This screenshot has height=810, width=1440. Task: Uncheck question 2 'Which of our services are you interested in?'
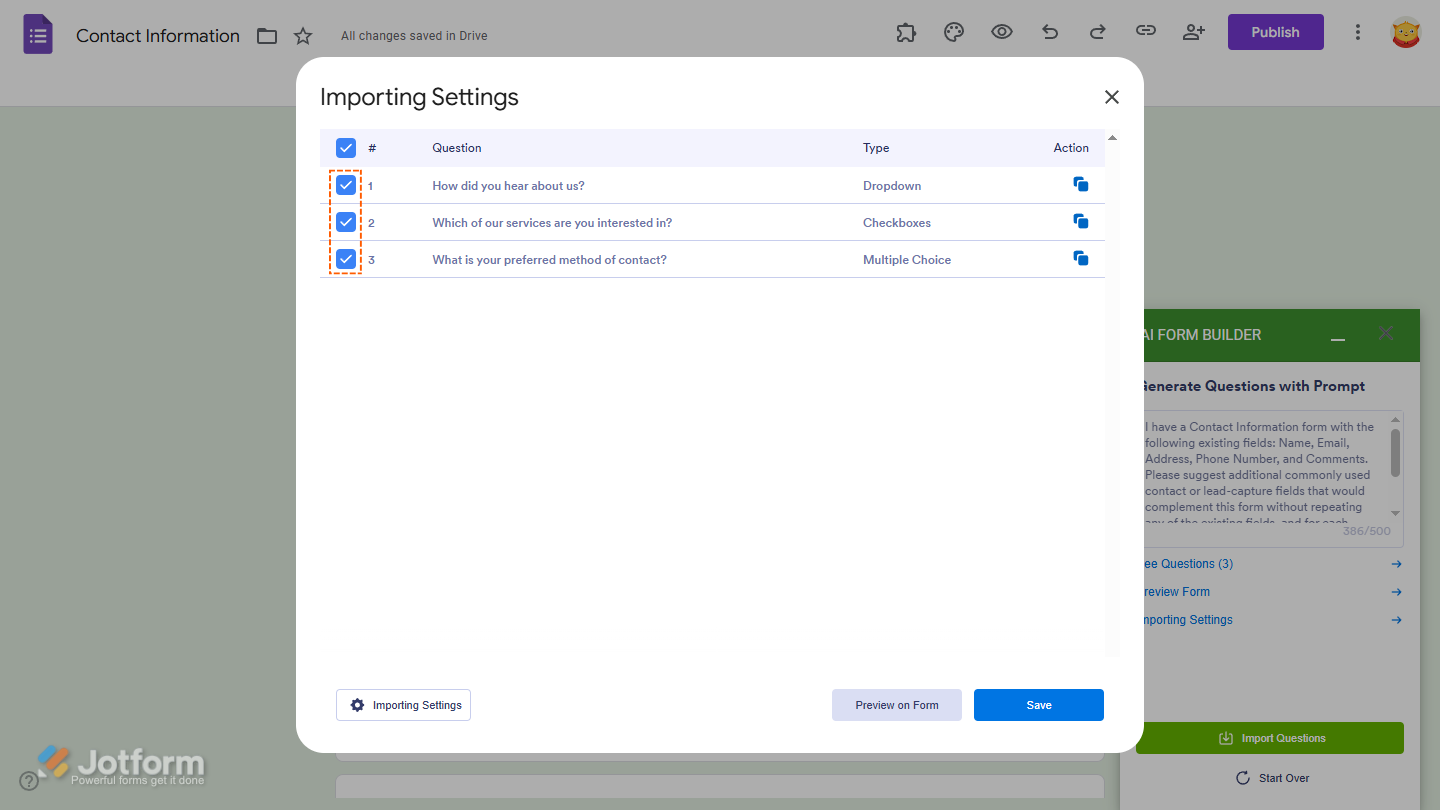tap(345, 221)
